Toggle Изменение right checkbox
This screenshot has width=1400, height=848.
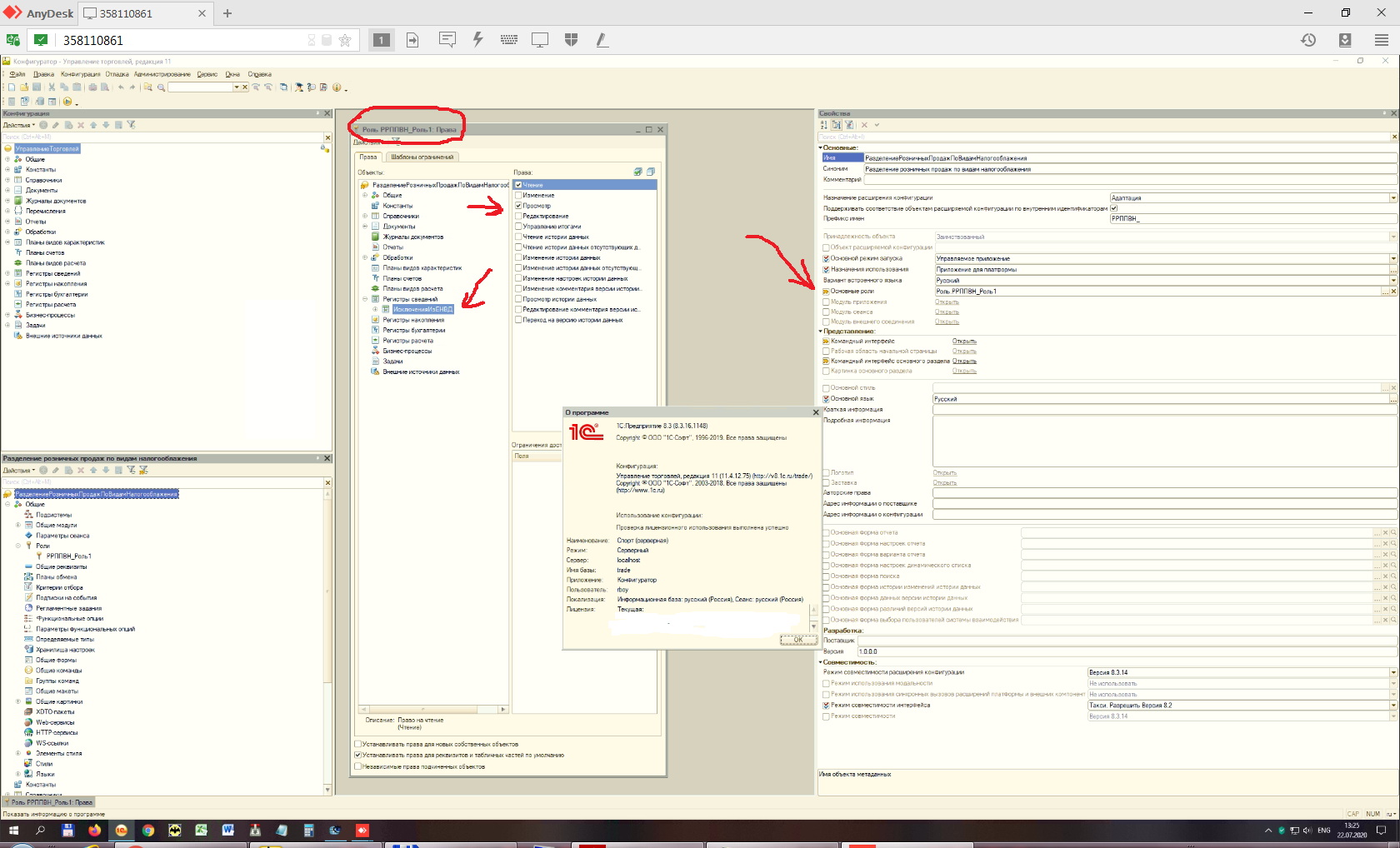coord(518,195)
